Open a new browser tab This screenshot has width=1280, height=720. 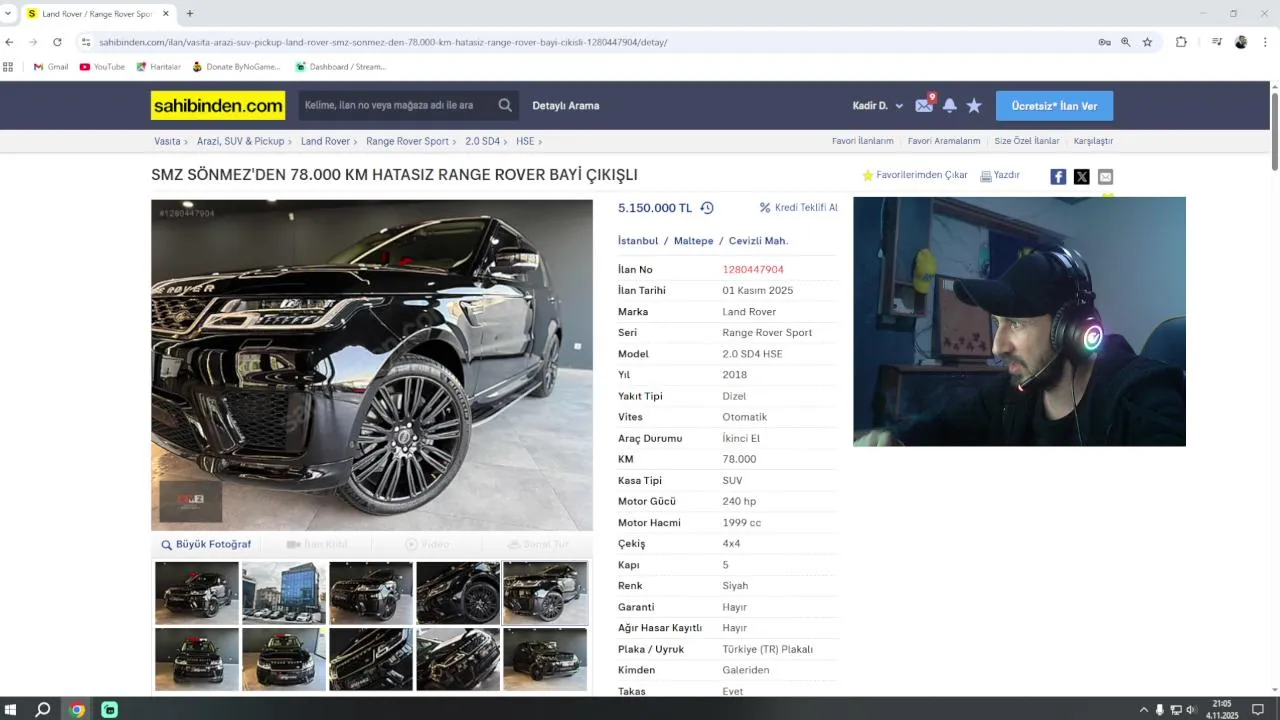click(190, 14)
